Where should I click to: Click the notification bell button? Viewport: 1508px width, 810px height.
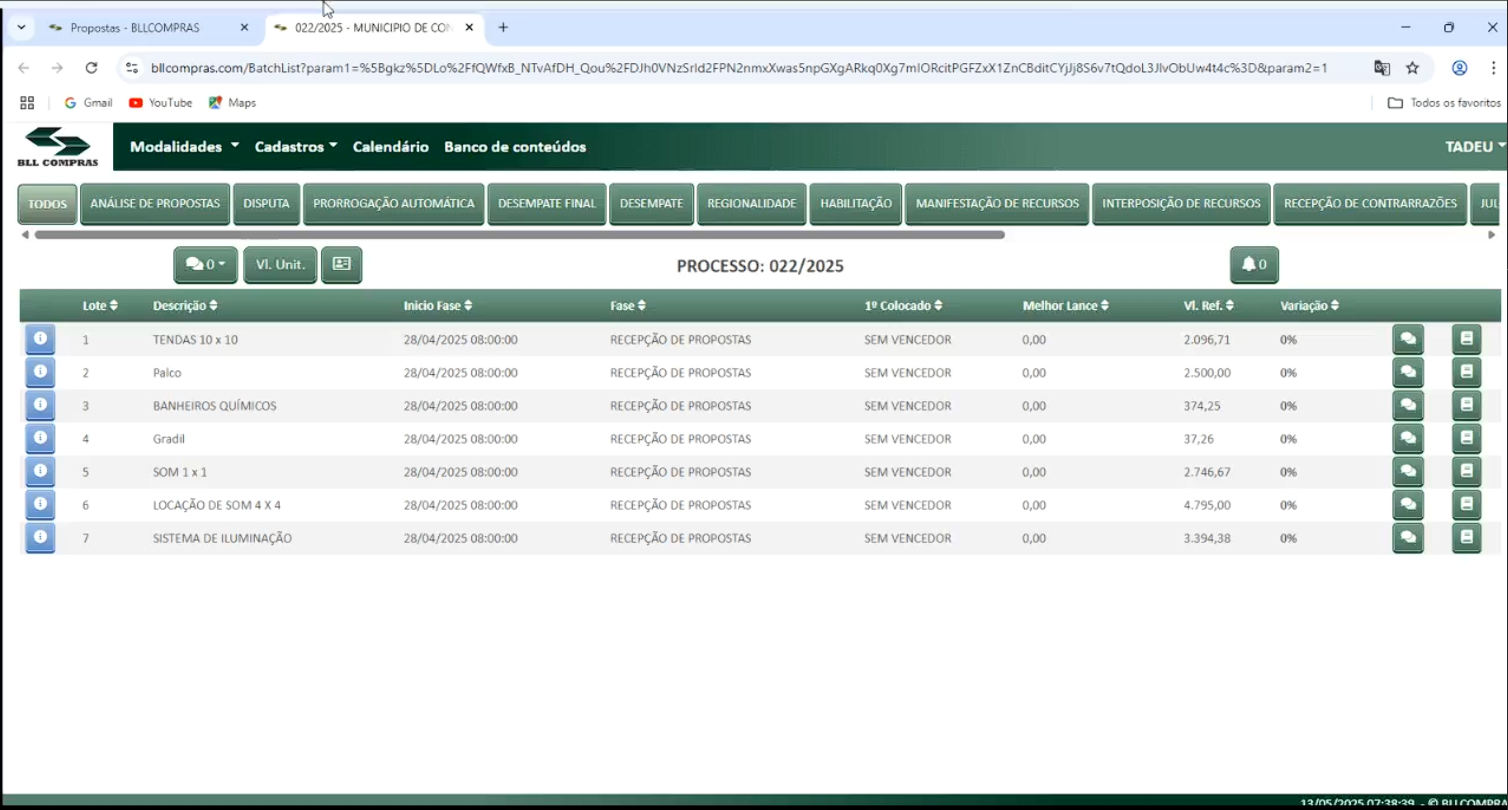point(1254,265)
